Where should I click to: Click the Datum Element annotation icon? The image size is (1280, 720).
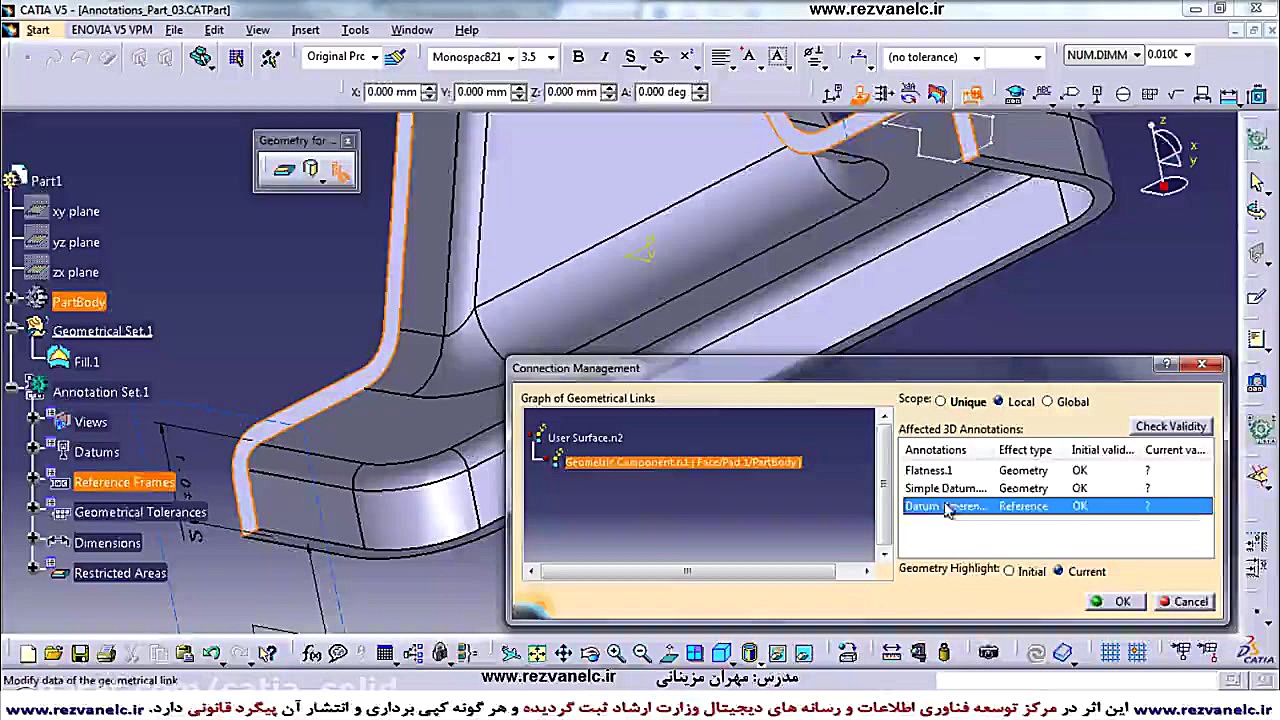coord(1097,94)
